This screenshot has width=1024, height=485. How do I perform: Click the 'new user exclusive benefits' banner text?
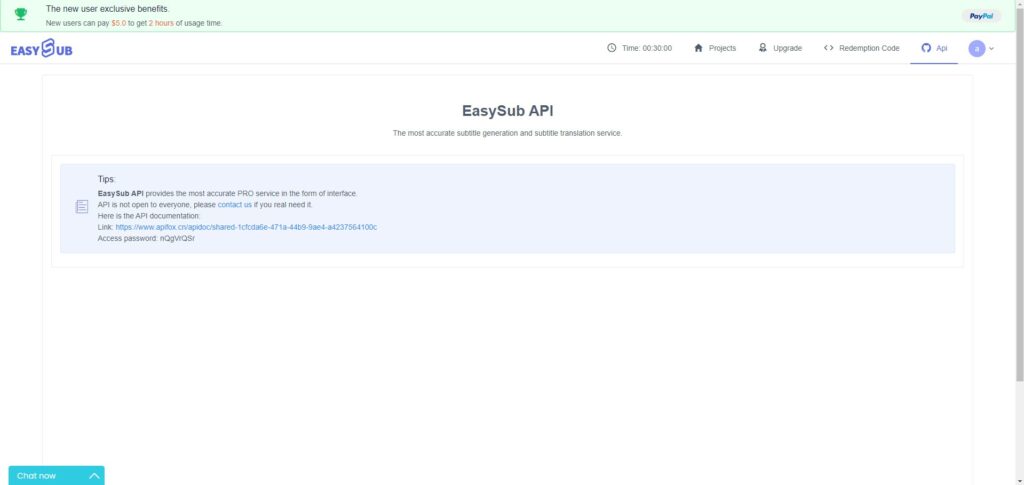(107, 9)
